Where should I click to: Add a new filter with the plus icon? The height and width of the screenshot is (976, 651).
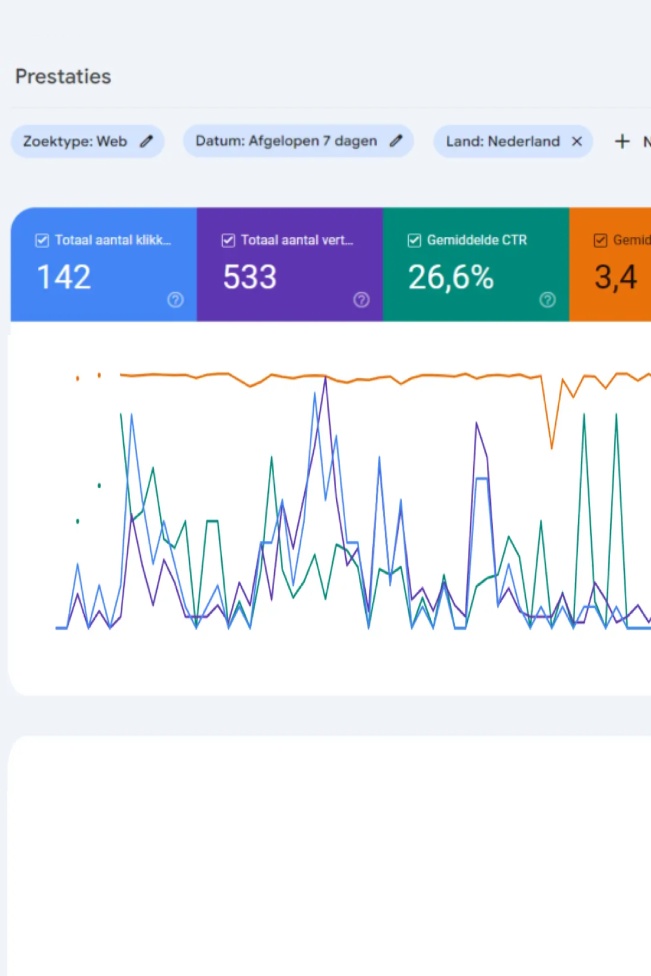click(x=622, y=141)
